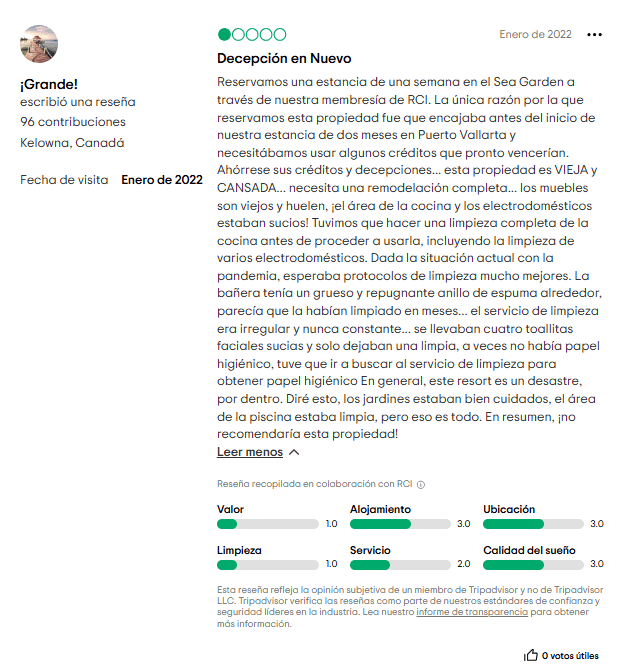The image size is (627, 668).
Task: Click the three-dot more options icon
Action: pyautogui.click(x=595, y=35)
